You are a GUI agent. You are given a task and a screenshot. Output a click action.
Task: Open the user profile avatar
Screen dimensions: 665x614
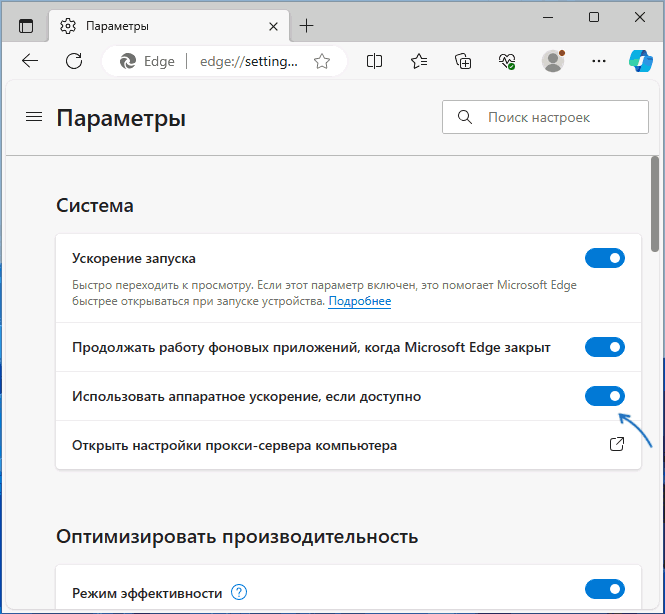[x=553, y=61]
